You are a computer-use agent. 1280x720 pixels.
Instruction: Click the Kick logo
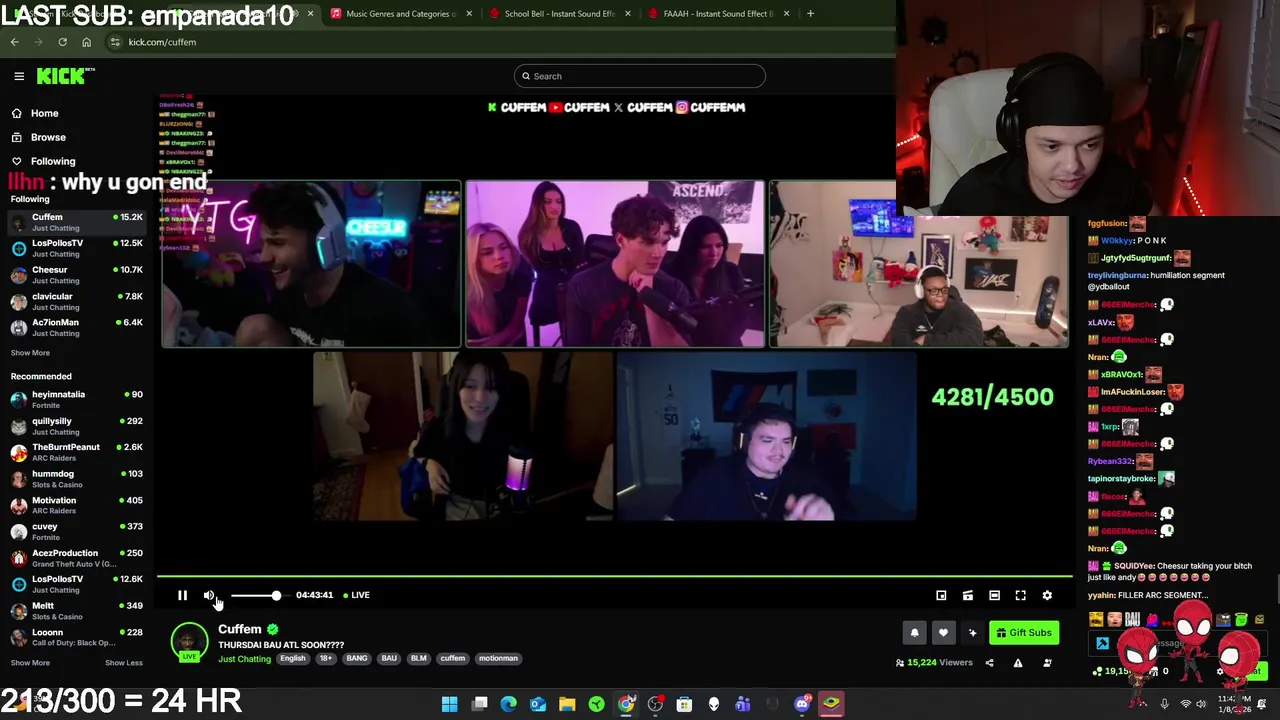pos(64,76)
